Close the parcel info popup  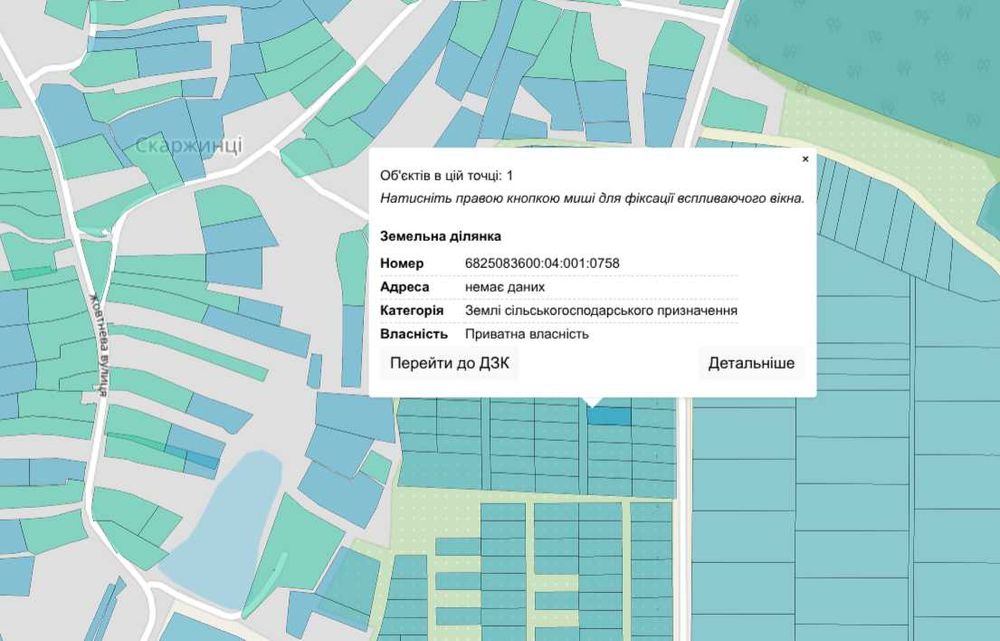click(805, 159)
